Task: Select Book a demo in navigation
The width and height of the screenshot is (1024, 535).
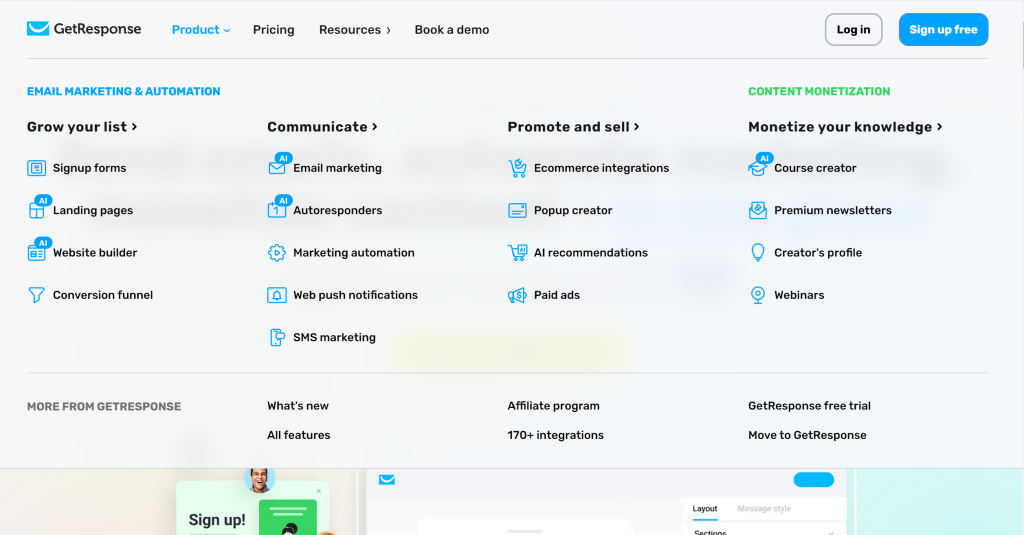Action: (x=452, y=29)
